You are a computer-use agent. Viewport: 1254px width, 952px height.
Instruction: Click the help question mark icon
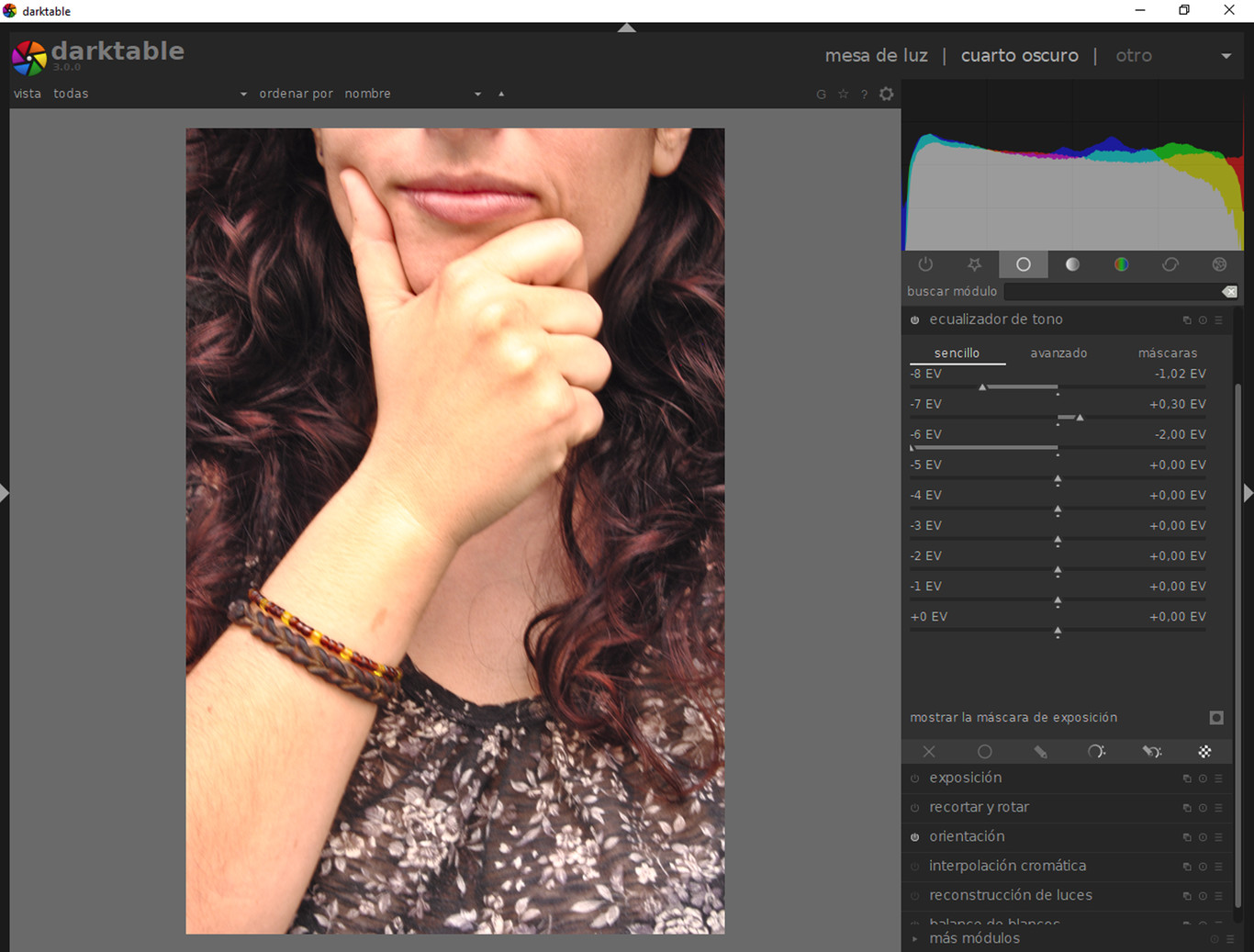864,94
